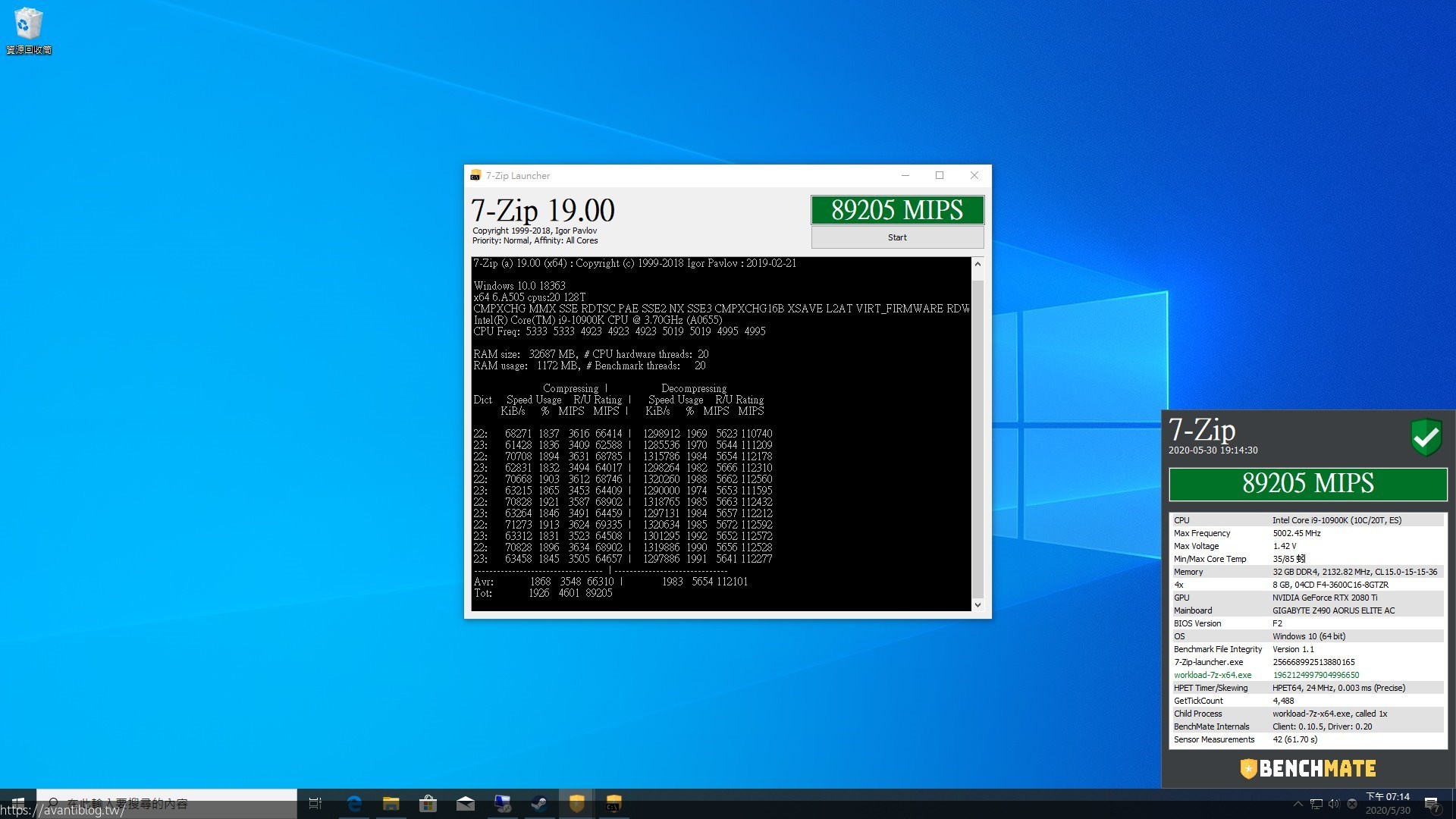Click the taskbar clock showing 07:14
This screenshot has height=819, width=1456.
1388,804
